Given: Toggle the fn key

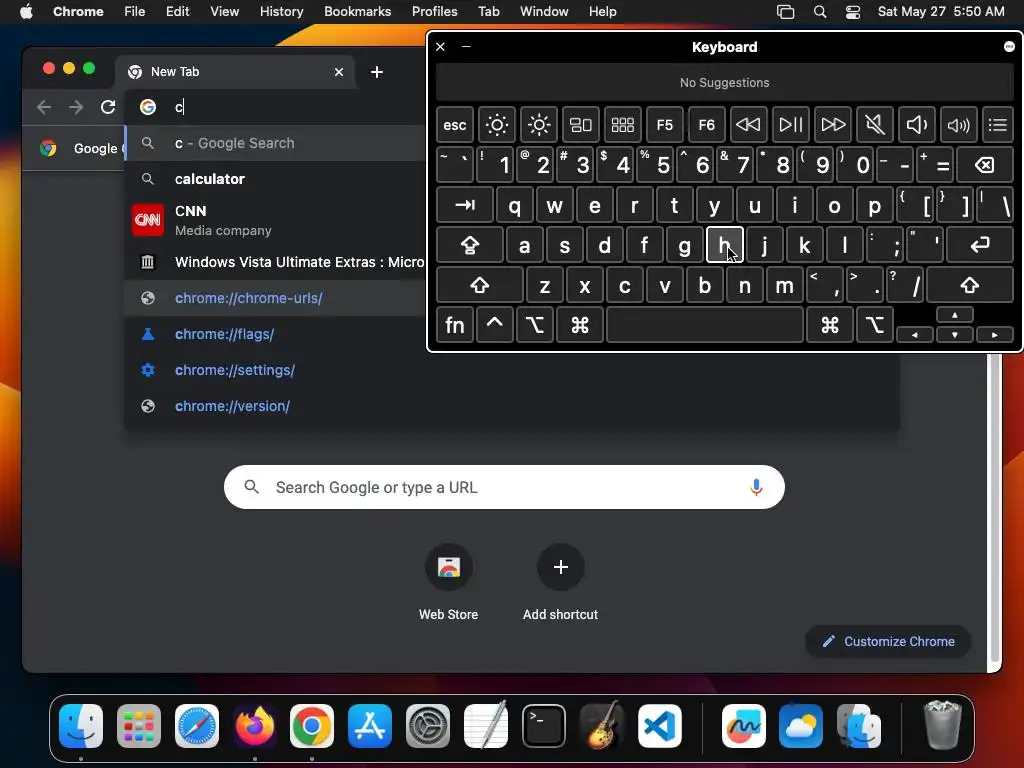Looking at the screenshot, I should pyautogui.click(x=455, y=325).
